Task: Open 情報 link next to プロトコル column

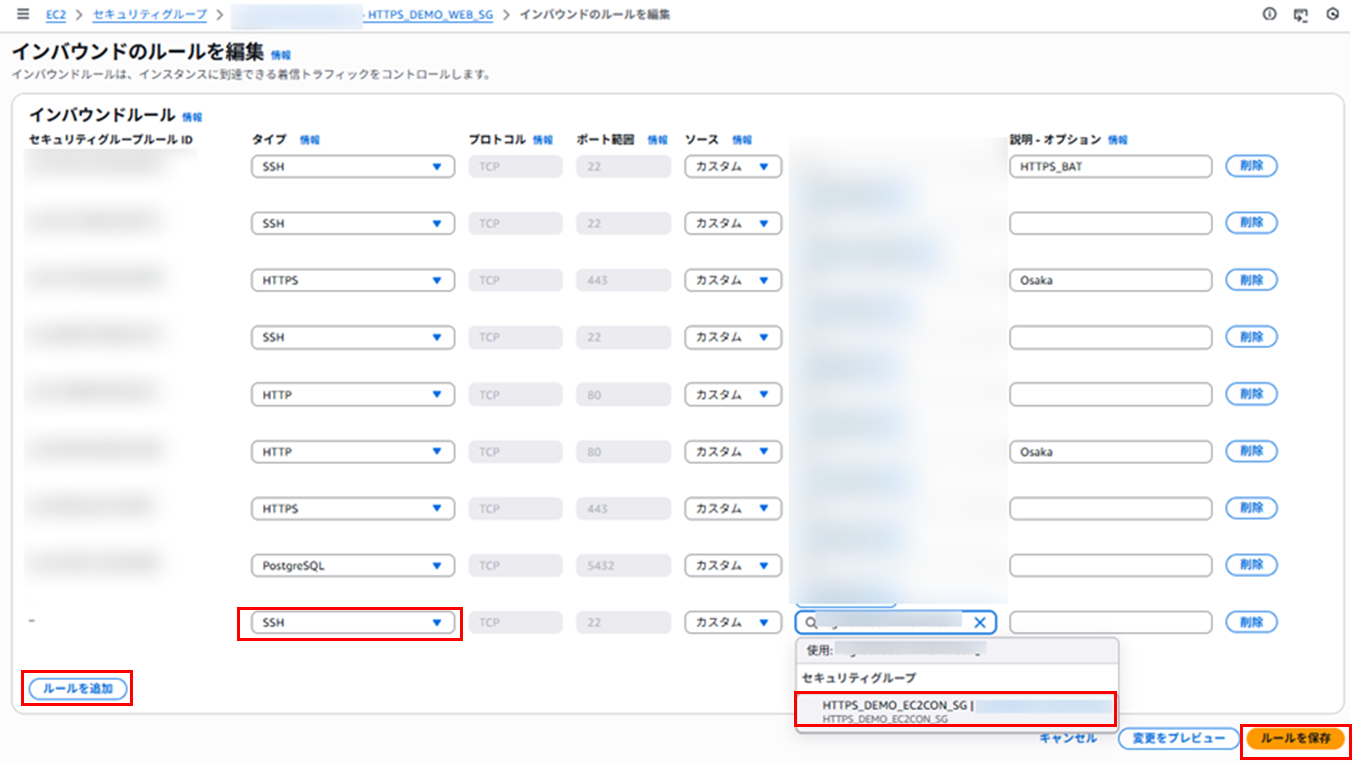Action: (x=543, y=140)
